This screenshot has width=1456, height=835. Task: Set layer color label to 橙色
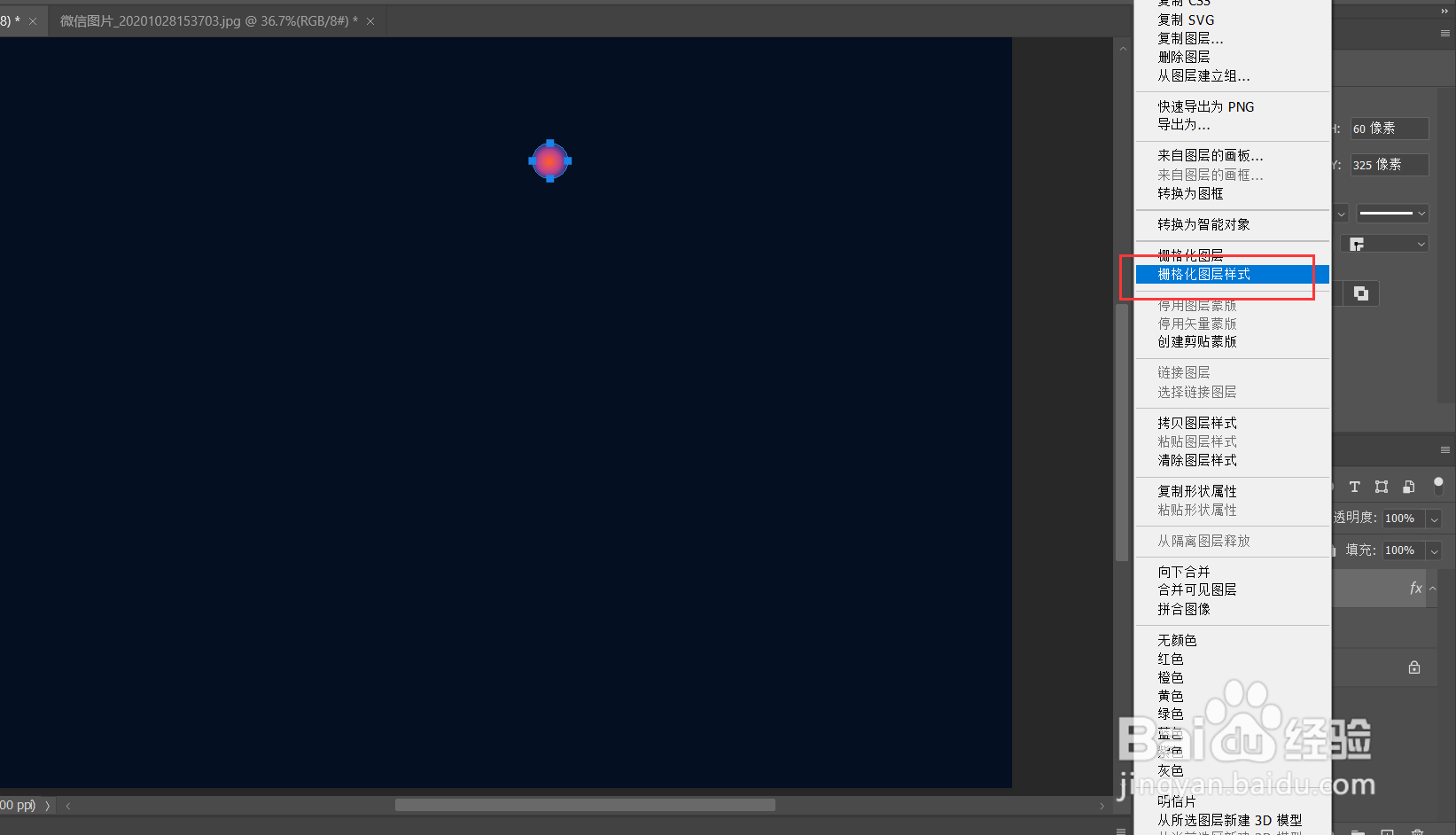(x=1171, y=677)
